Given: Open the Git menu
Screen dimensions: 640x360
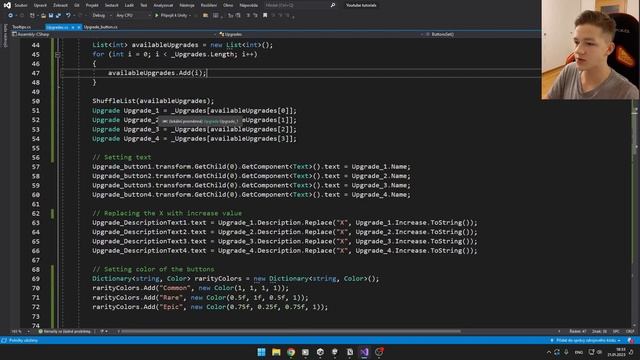Looking at the screenshot, I should 77,5.
